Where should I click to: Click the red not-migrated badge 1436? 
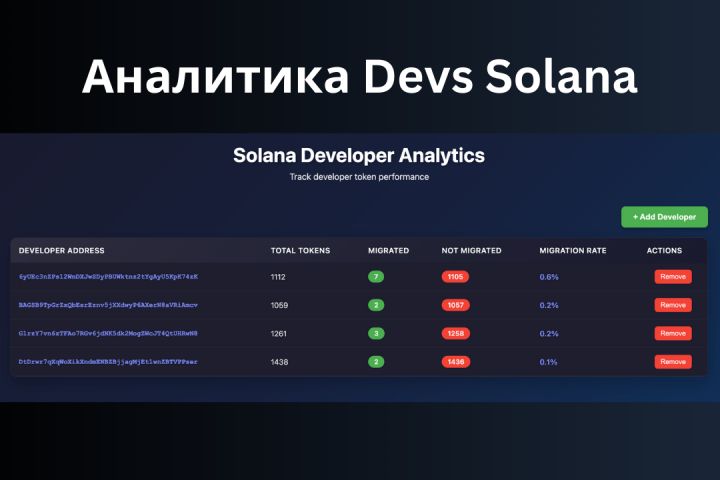(x=456, y=362)
